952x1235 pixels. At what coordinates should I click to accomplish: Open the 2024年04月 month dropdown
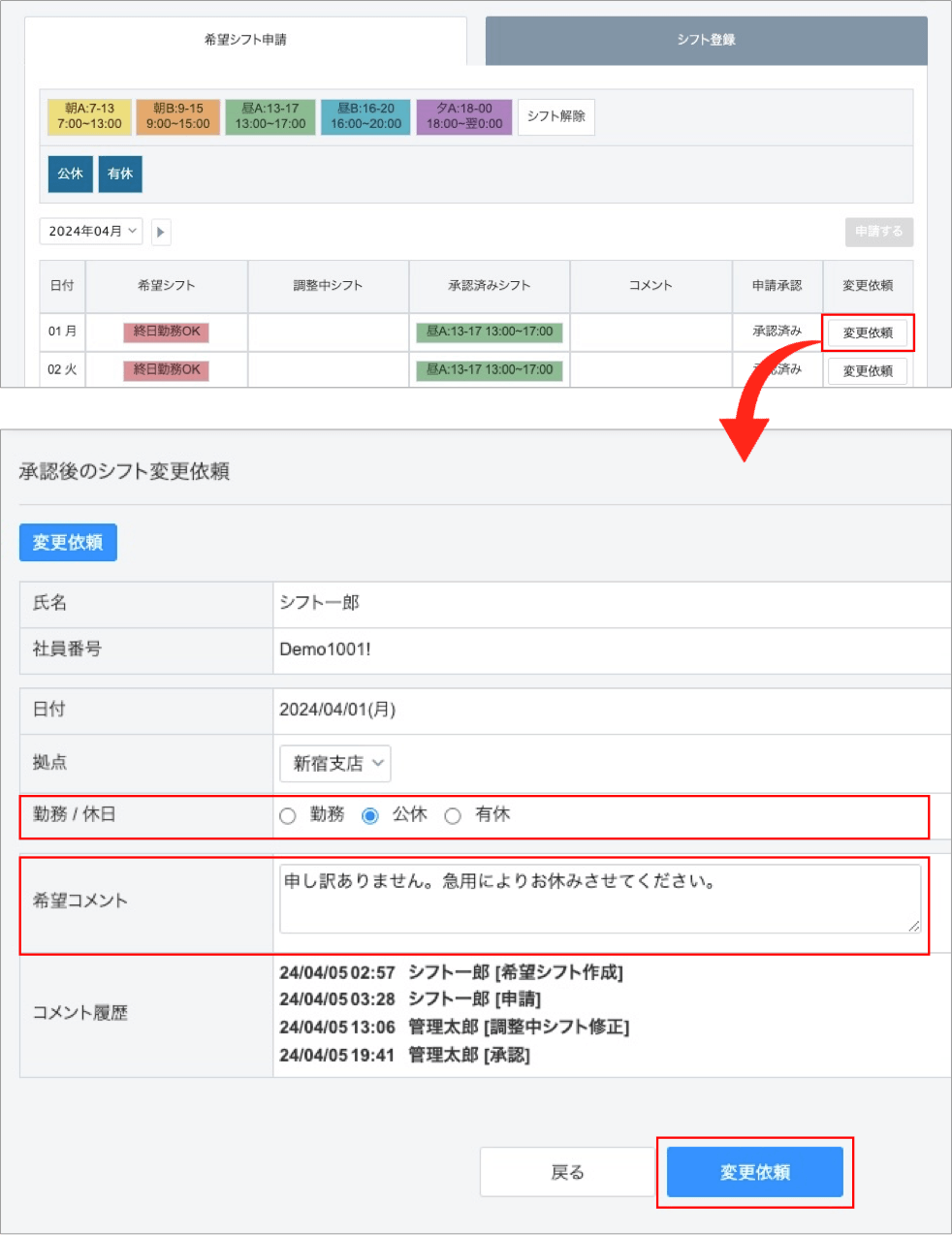click(91, 232)
